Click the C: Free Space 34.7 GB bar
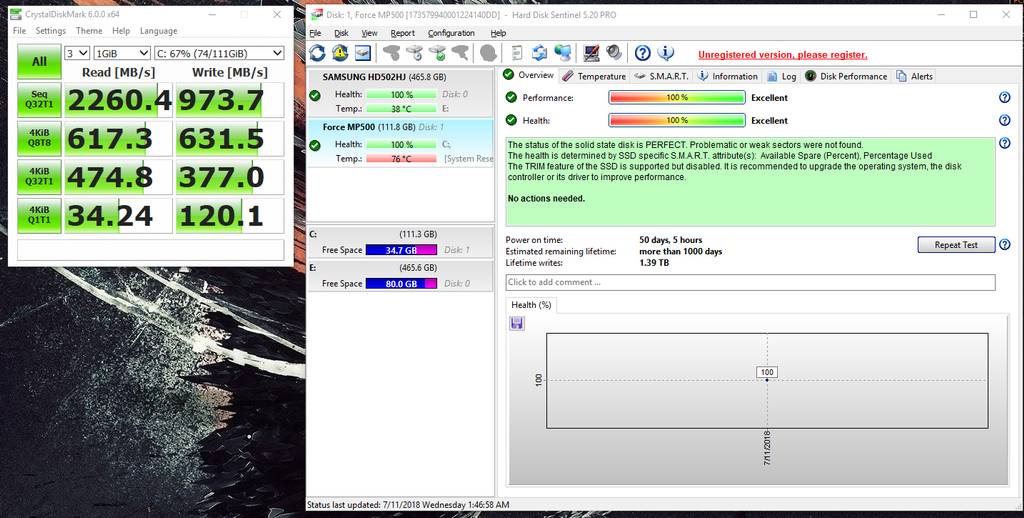The height and width of the screenshot is (518, 1024). (401, 250)
